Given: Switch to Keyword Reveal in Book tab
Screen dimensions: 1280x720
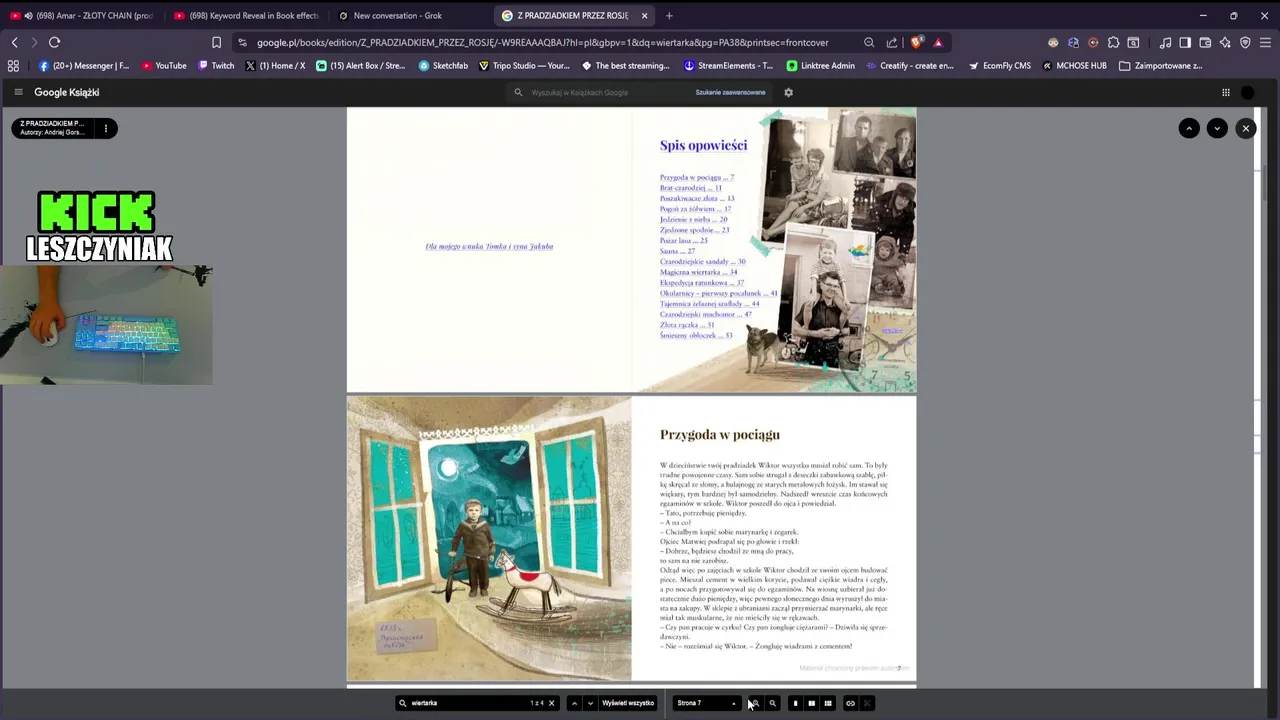Looking at the screenshot, I should click(x=245, y=15).
